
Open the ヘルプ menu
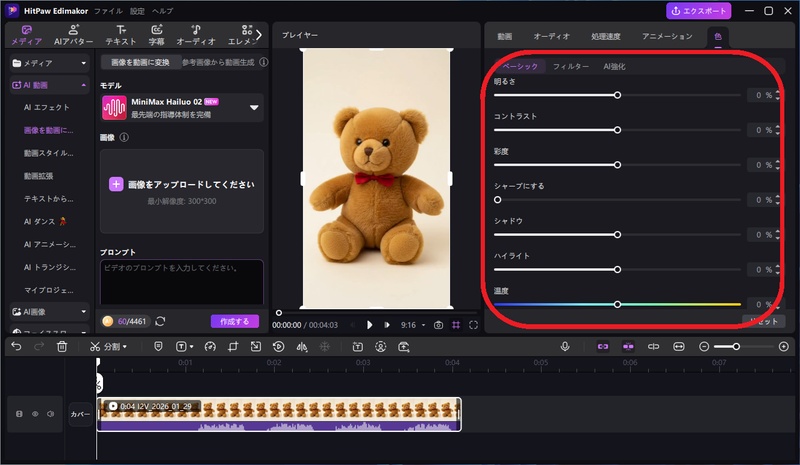coord(162,11)
